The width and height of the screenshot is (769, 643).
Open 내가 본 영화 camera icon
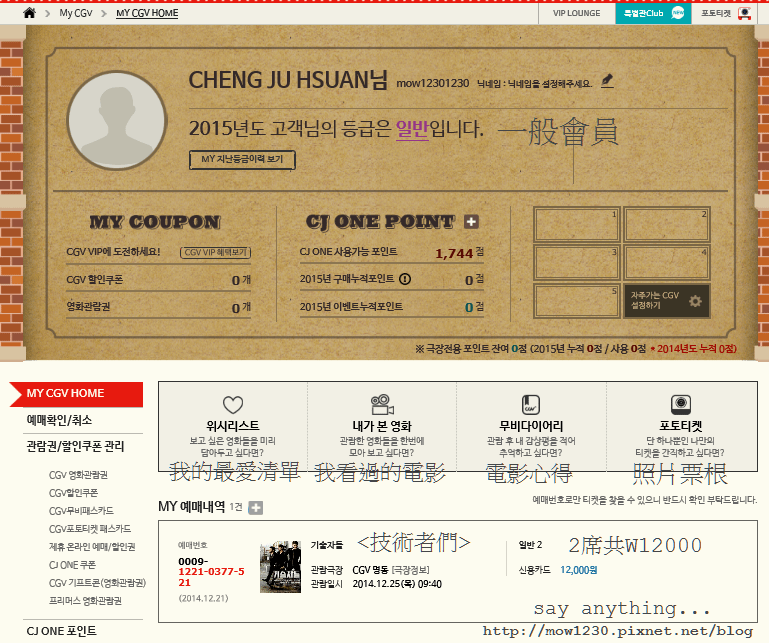click(382, 405)
